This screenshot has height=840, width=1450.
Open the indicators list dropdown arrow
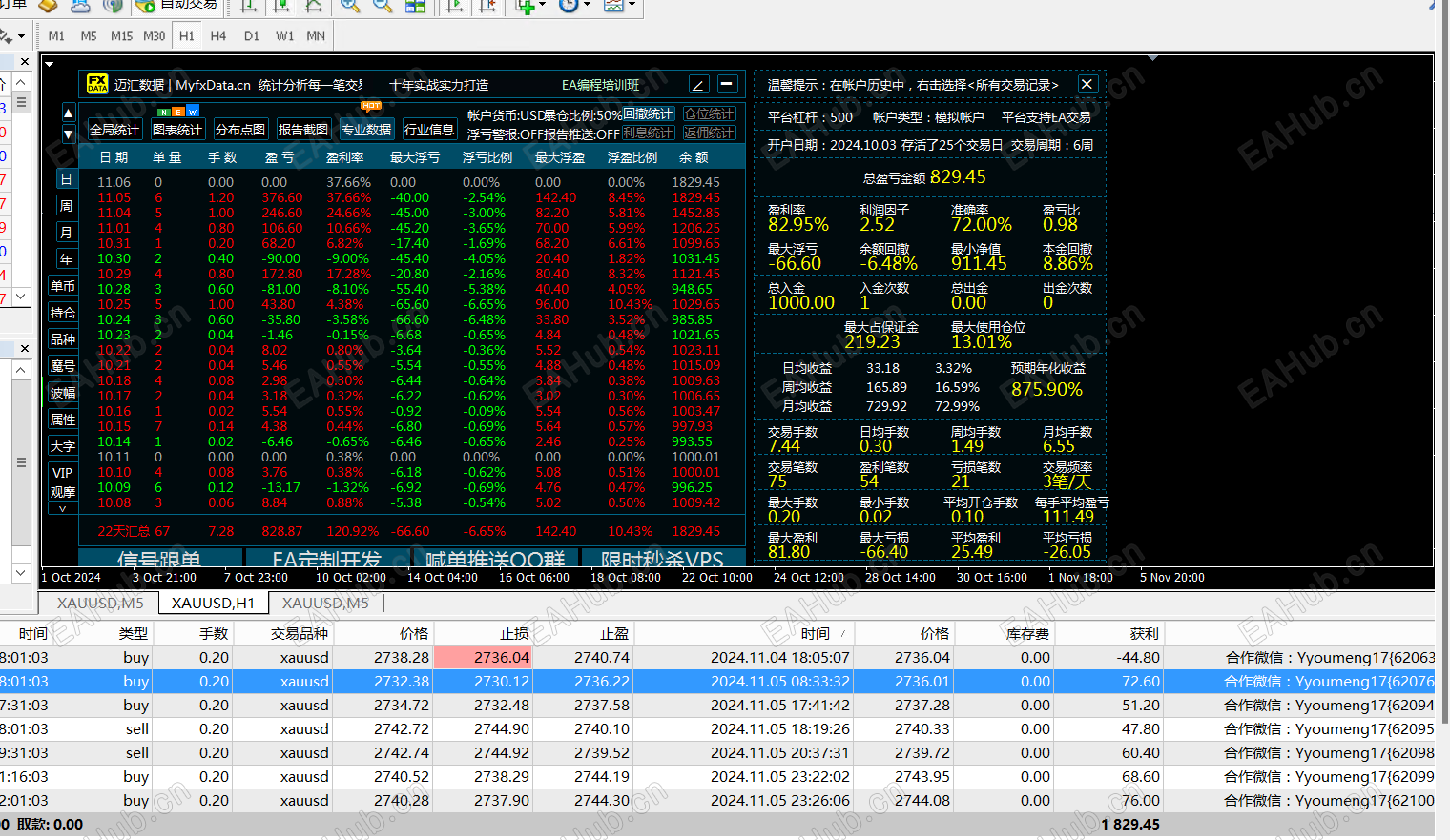point(542,6)
